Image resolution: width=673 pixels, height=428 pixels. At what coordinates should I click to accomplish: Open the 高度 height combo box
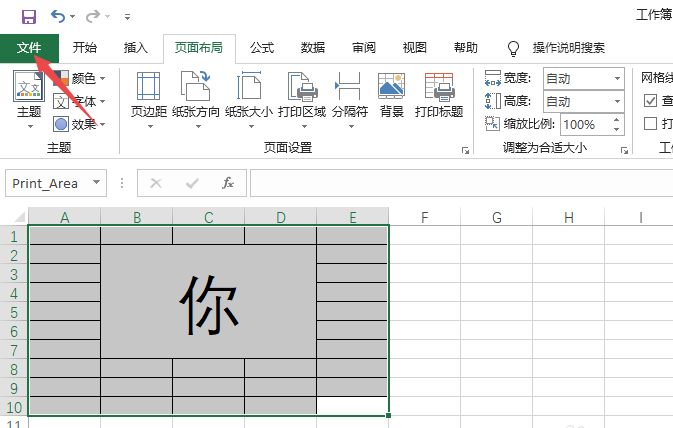pos(583,102)
